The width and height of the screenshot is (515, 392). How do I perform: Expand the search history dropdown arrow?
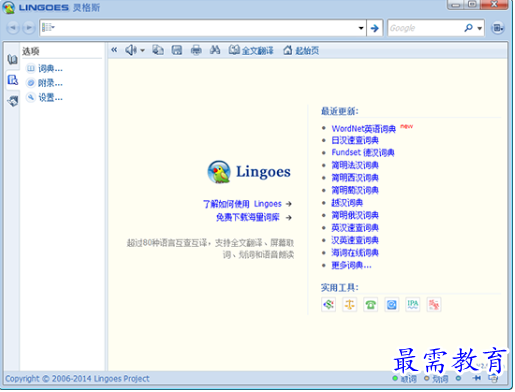(x=361, y=28)
